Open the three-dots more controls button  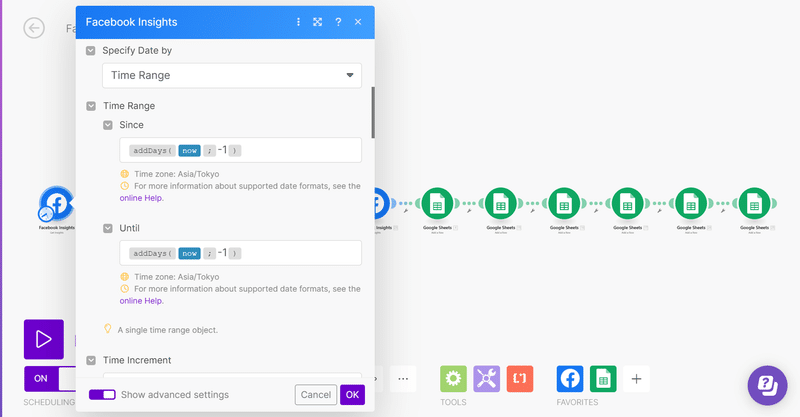pyautogui.click(x=403, y=379)
